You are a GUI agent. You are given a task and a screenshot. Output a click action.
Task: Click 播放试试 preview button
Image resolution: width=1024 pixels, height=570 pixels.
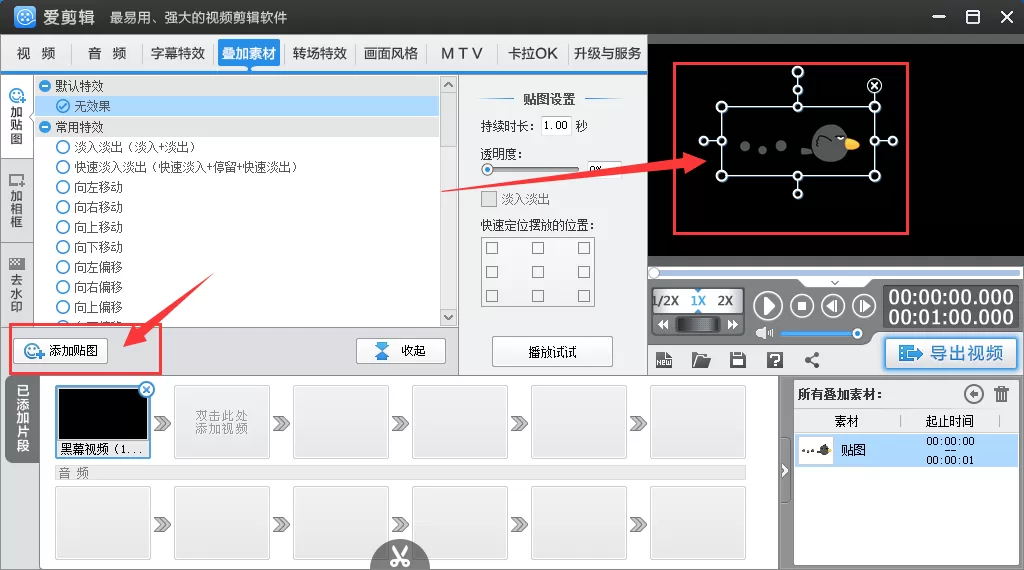(x=552, y=352)
